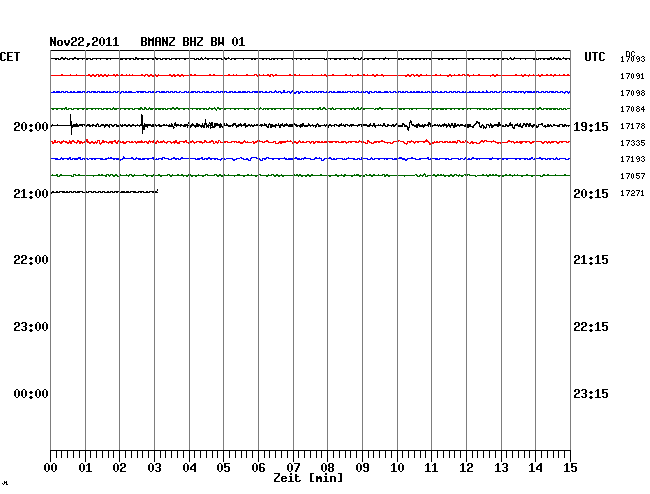650x494 pixels.
Task: Click the amplitude value 17193
Action: click(633, 159)
